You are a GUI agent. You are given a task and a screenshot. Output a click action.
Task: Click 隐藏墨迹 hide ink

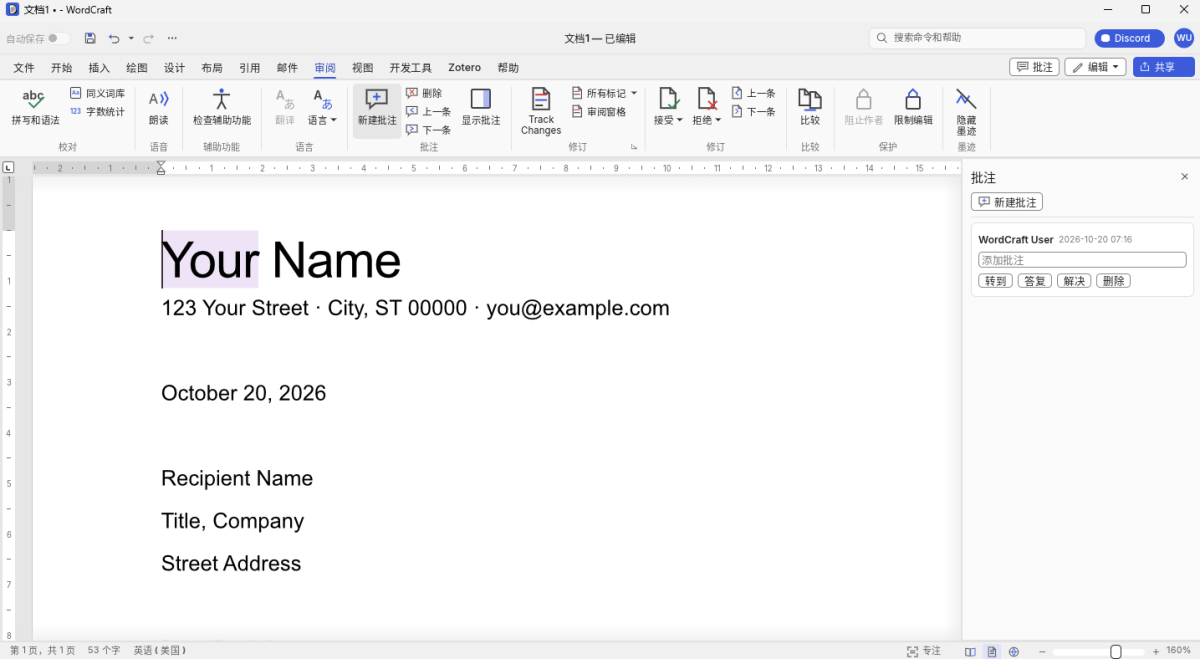tap(966, 111)
